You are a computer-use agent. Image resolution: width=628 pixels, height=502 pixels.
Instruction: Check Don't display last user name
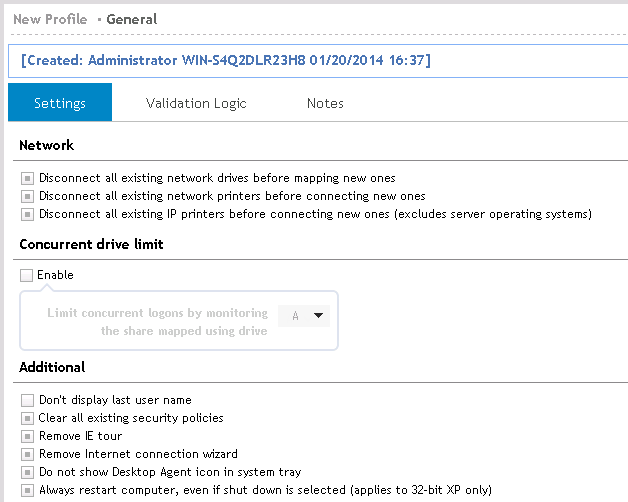pyautogui.click(x=27, y=400)
